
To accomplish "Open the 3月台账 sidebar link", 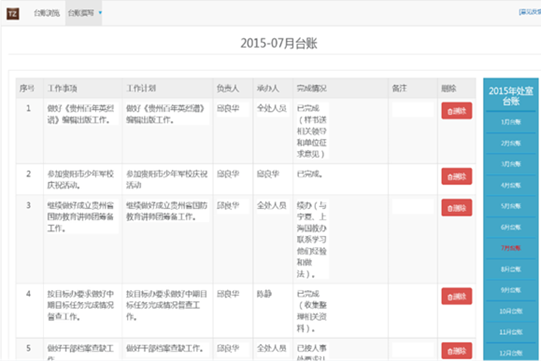I will point(511,164).
